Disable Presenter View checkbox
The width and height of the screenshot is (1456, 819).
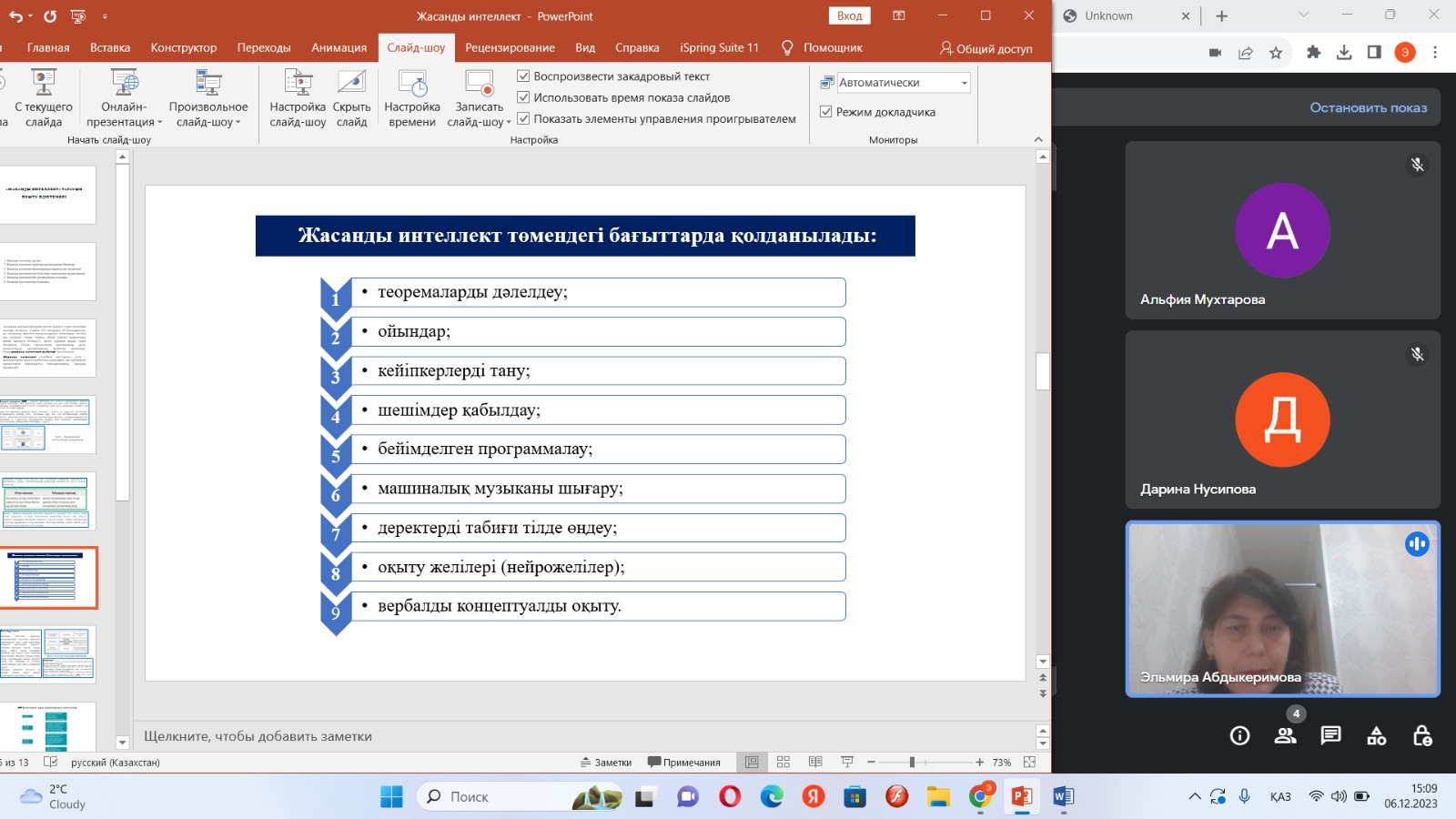826,112
